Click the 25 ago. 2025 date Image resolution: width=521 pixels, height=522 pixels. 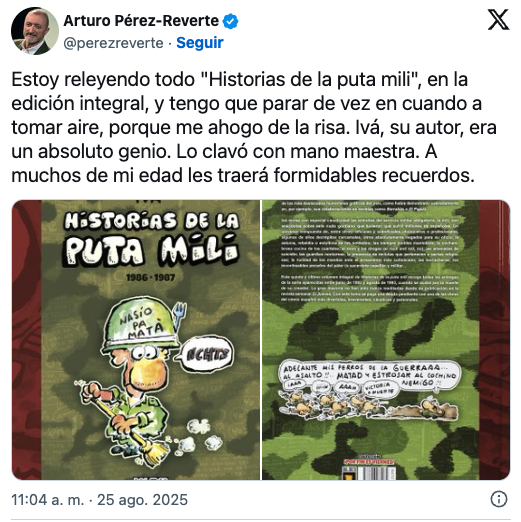[142, 500]
